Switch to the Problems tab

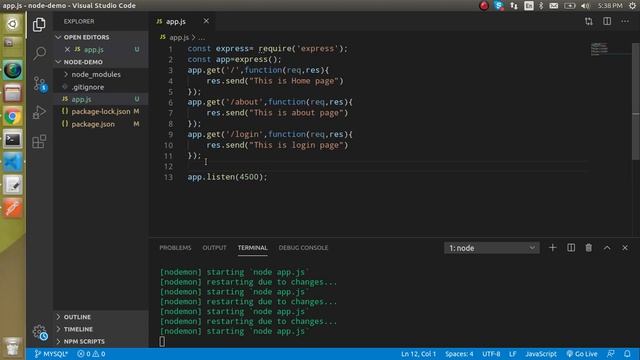[x=175, y=248]
